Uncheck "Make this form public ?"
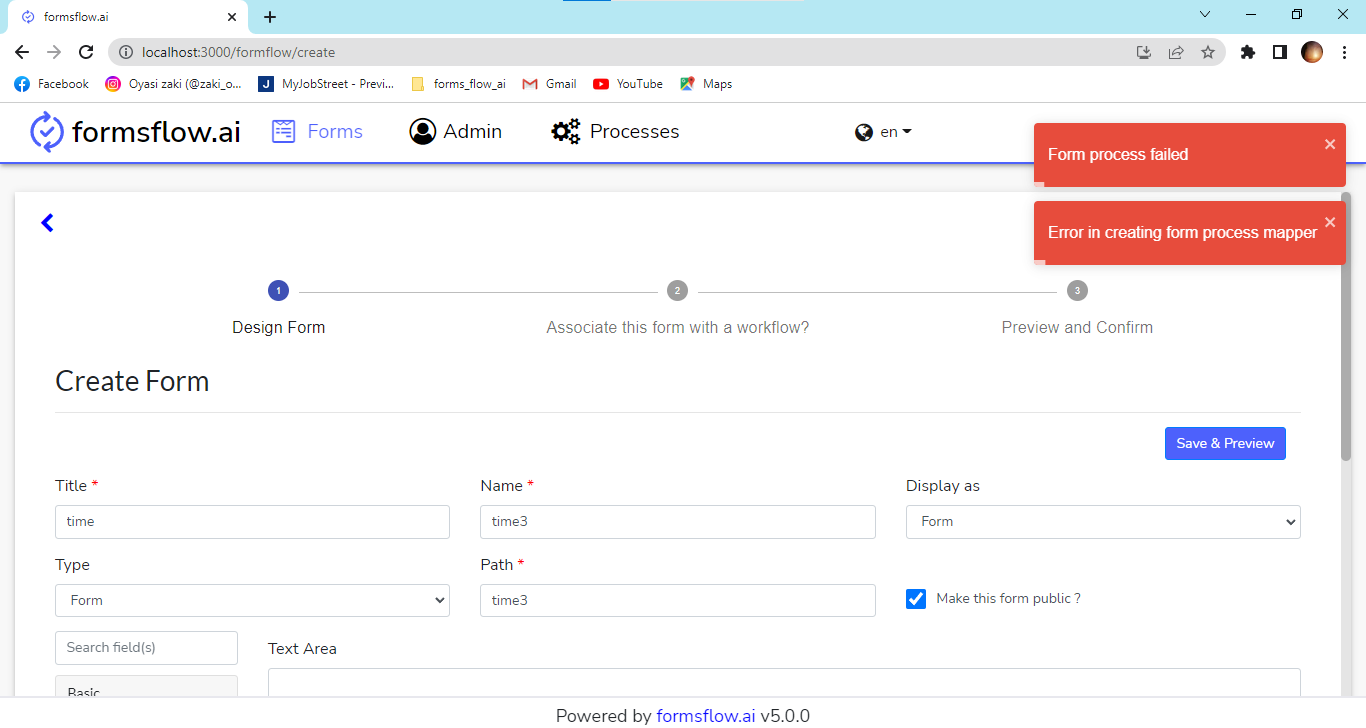 click(x=916, y=598)
